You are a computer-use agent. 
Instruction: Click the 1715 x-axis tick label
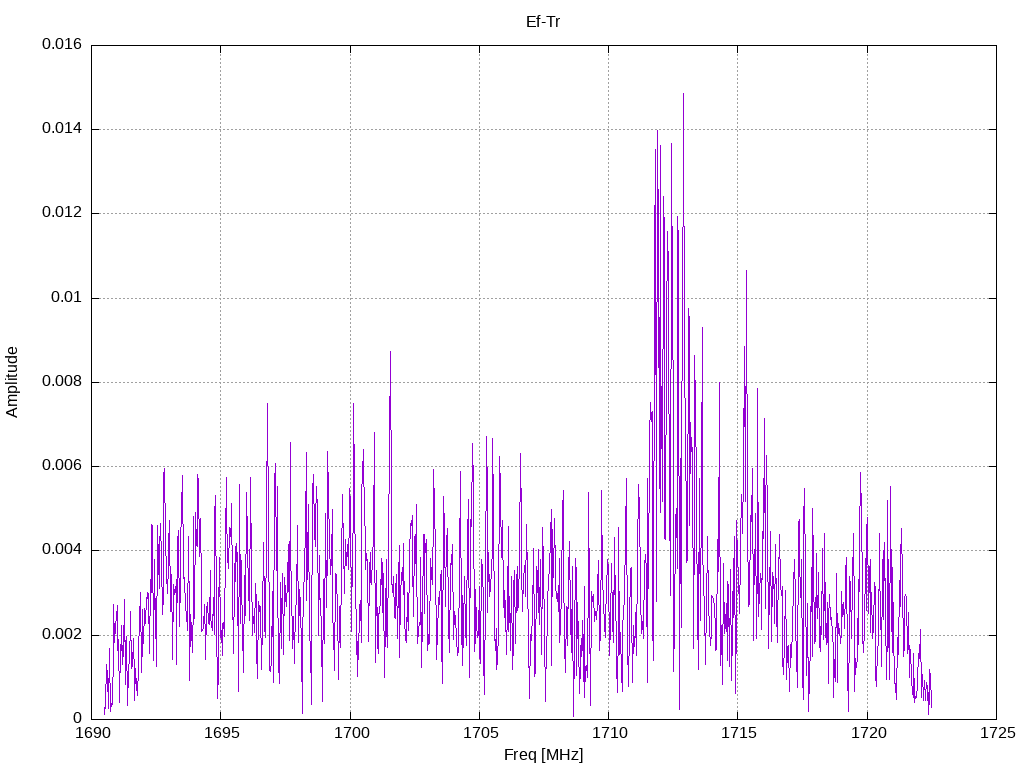pos(738,733)
